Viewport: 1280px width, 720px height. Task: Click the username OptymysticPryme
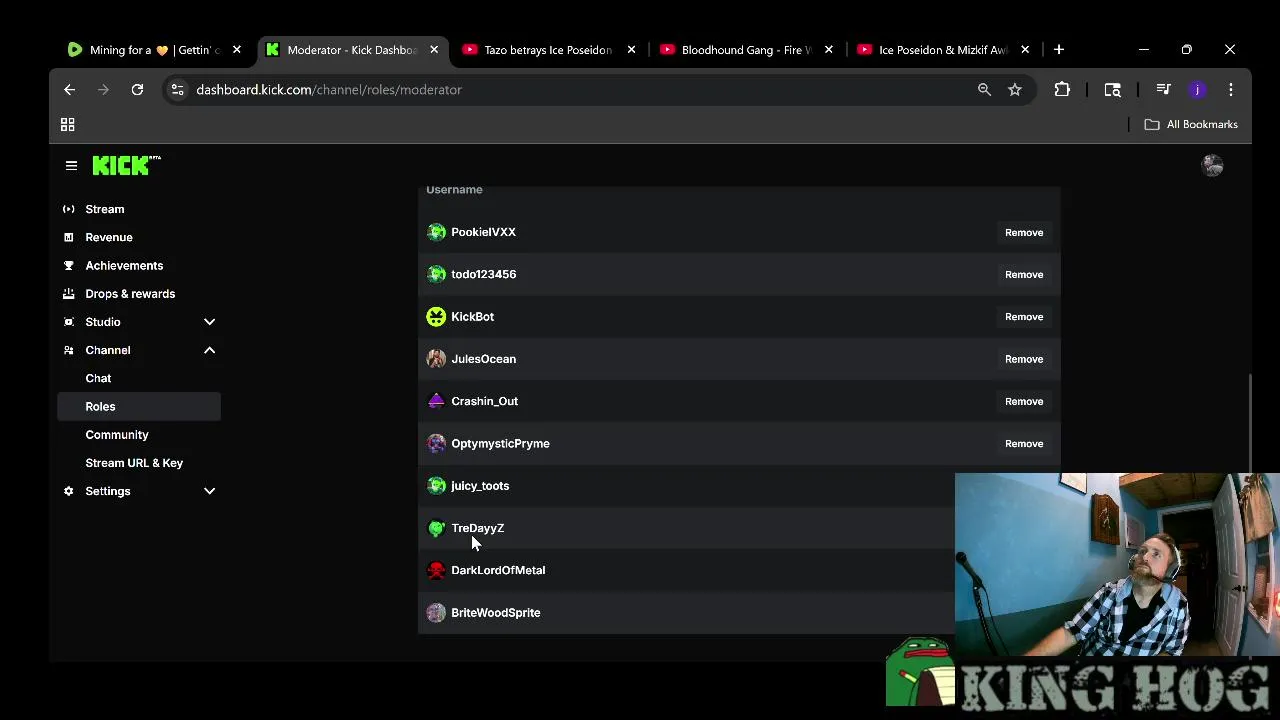pos(500,443)
